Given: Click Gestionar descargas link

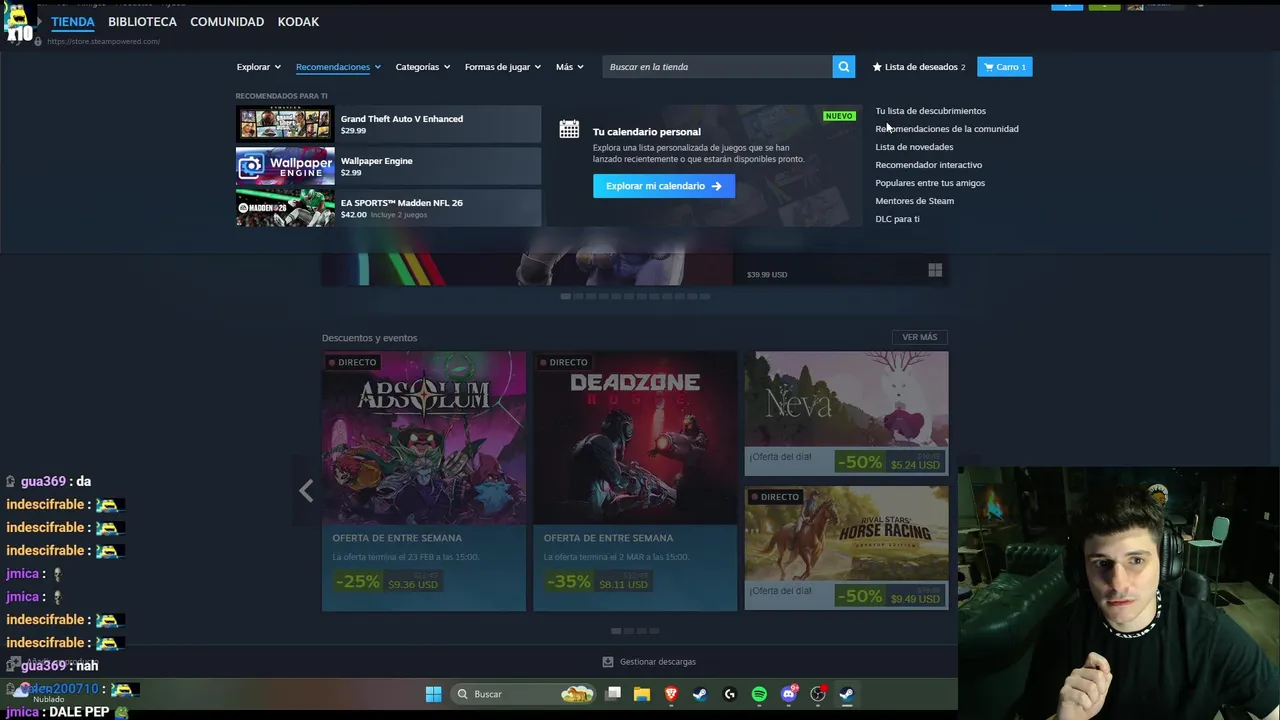Looking at the screenshot, I should (x=657, y=662).
